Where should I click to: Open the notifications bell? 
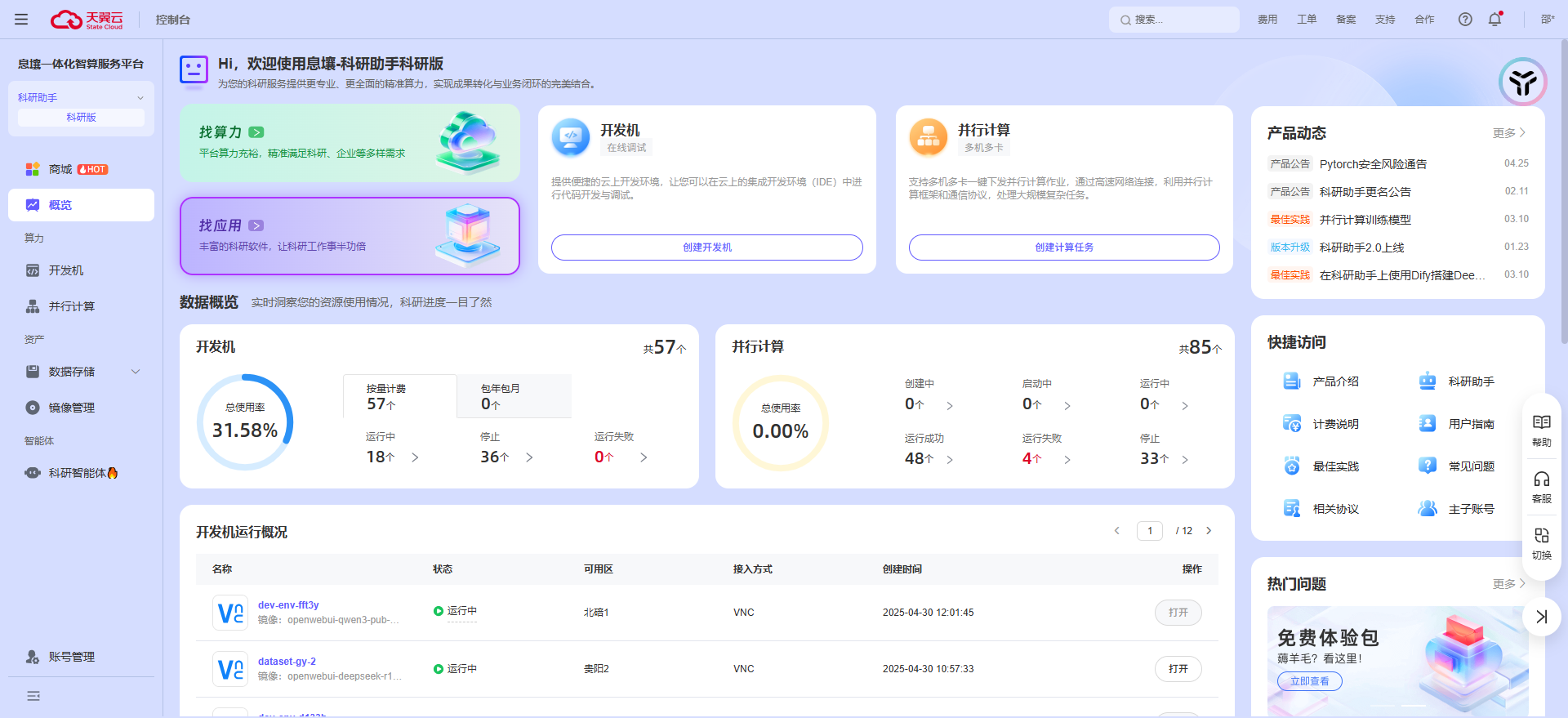coord(1494,20)
